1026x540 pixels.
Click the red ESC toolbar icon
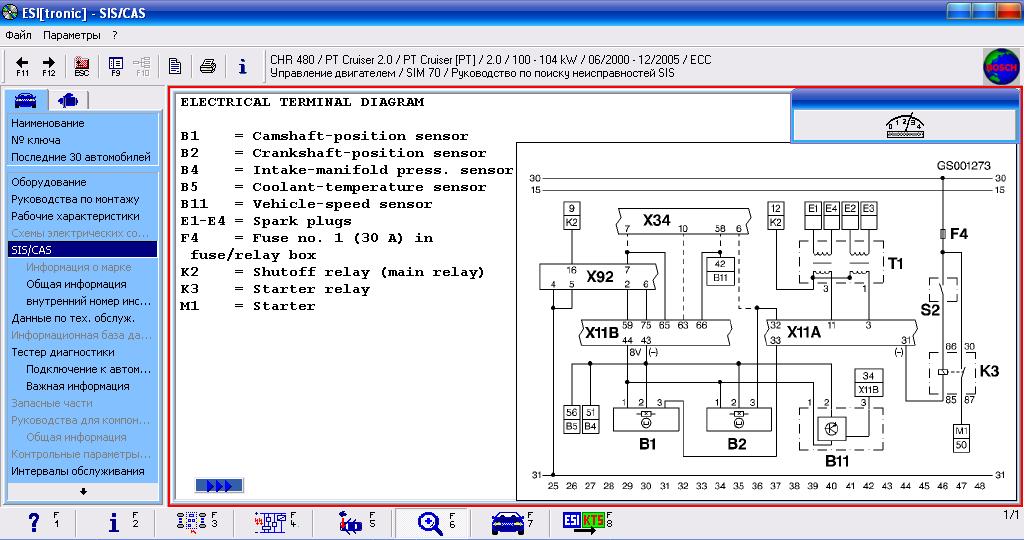click(x=82, y=66)
